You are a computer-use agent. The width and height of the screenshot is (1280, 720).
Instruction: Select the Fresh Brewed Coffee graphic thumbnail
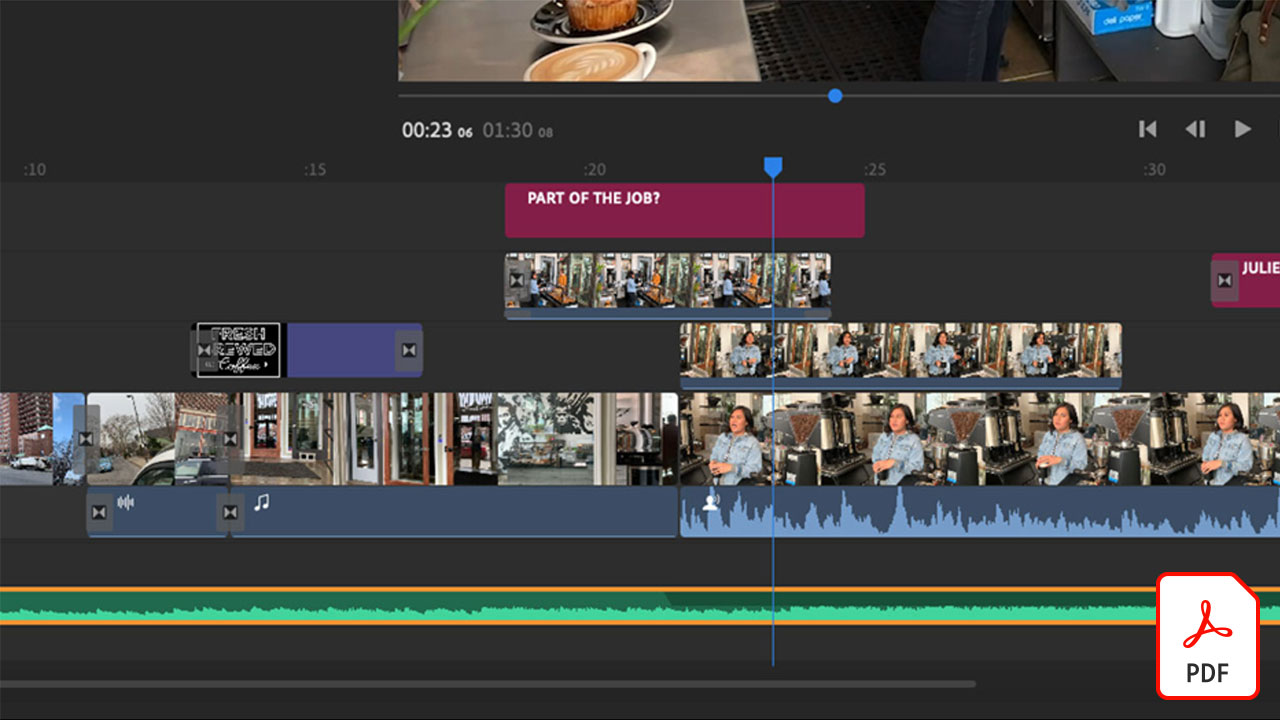pyautogui.click(x=237, y=350)
